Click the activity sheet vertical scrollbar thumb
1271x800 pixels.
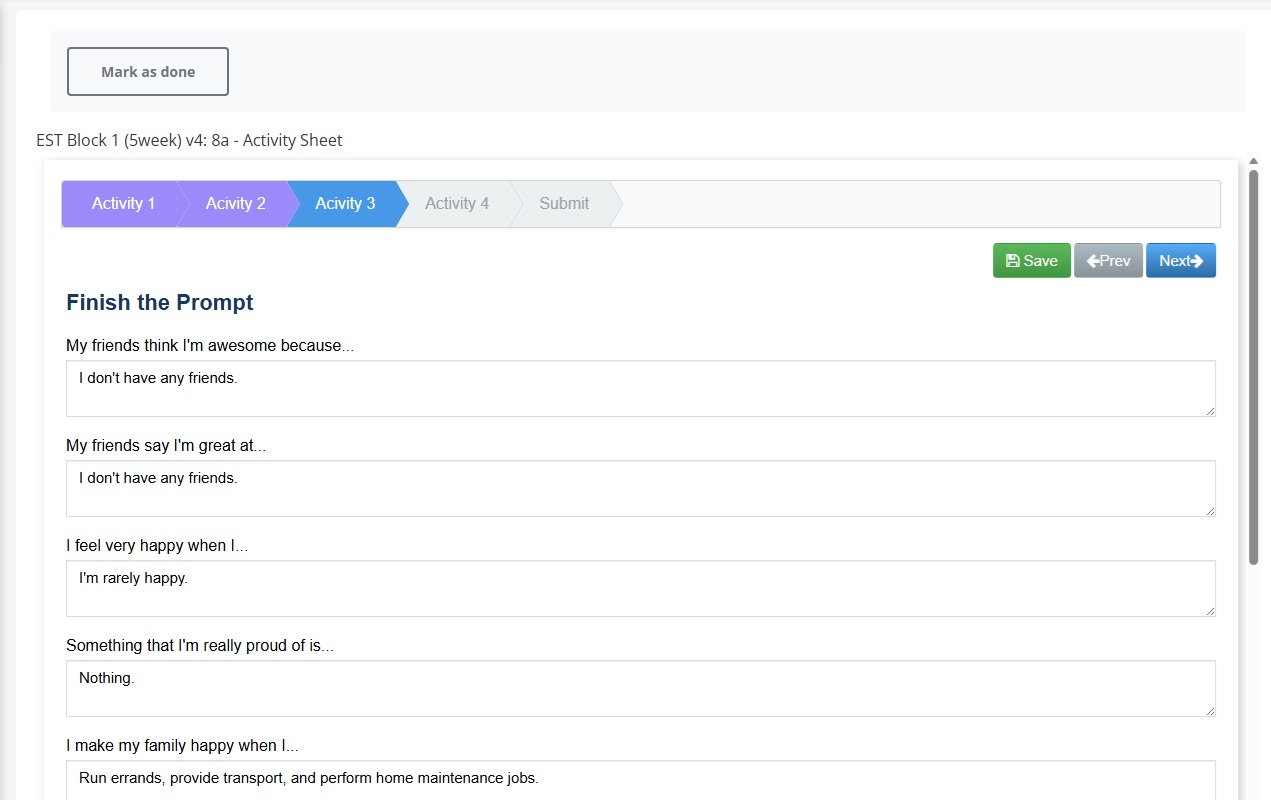coord(1253,366)
